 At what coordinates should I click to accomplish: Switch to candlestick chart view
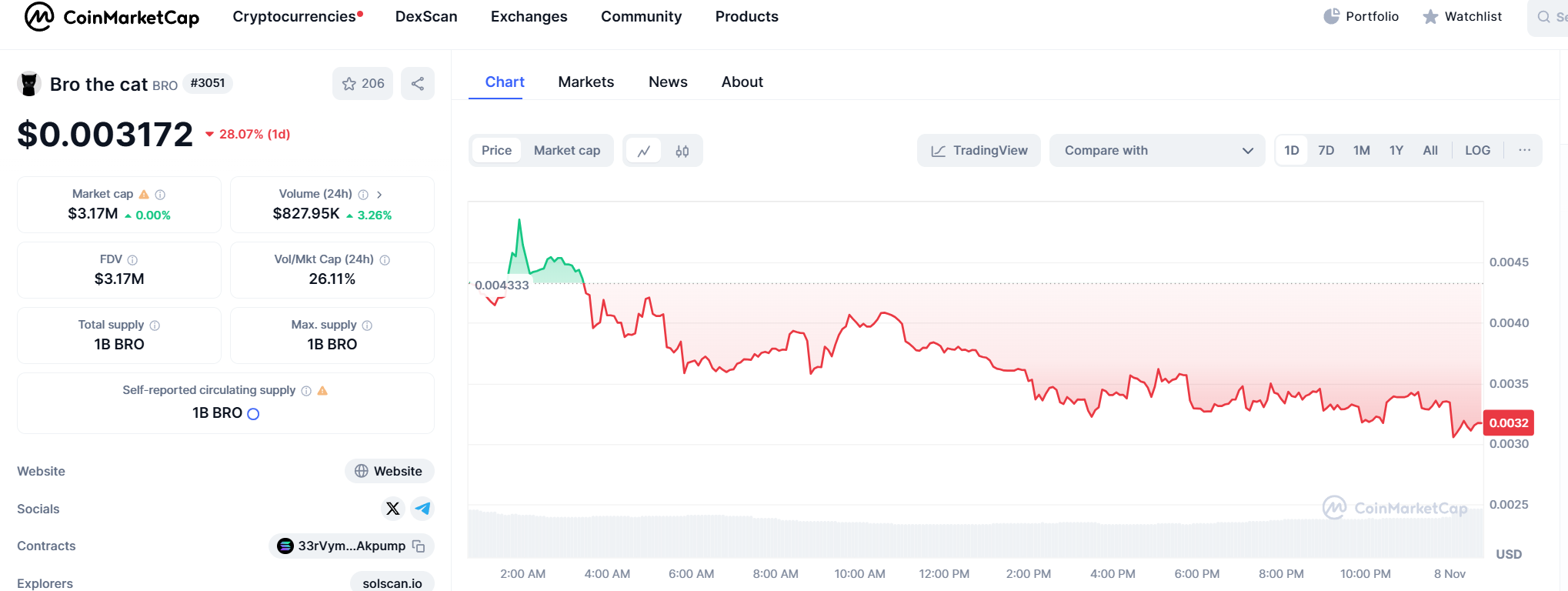[x=682, y=151]
